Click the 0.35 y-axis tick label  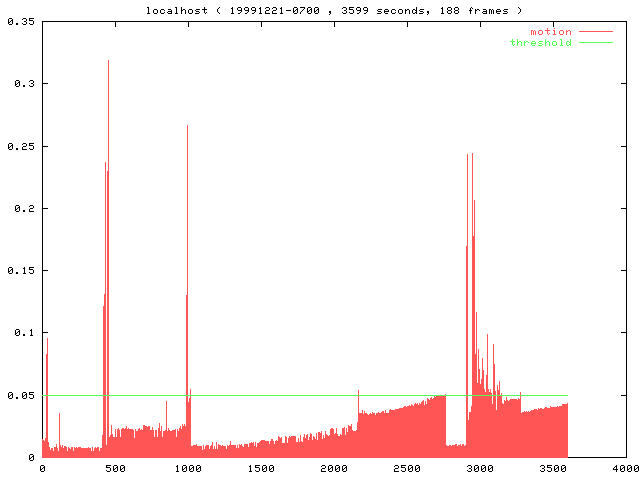click(20, 21)
